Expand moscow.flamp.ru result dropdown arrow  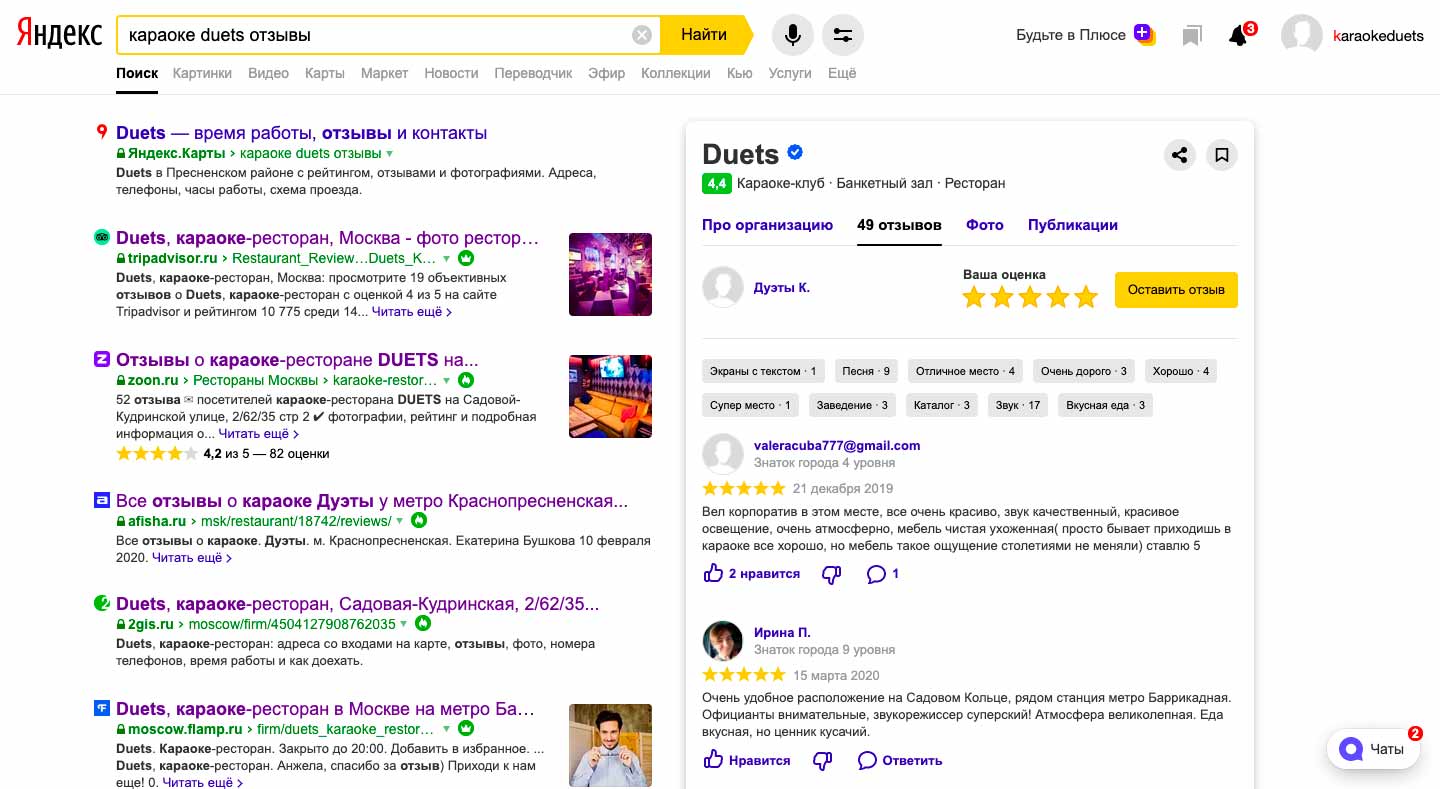click(x=447, y=729)
